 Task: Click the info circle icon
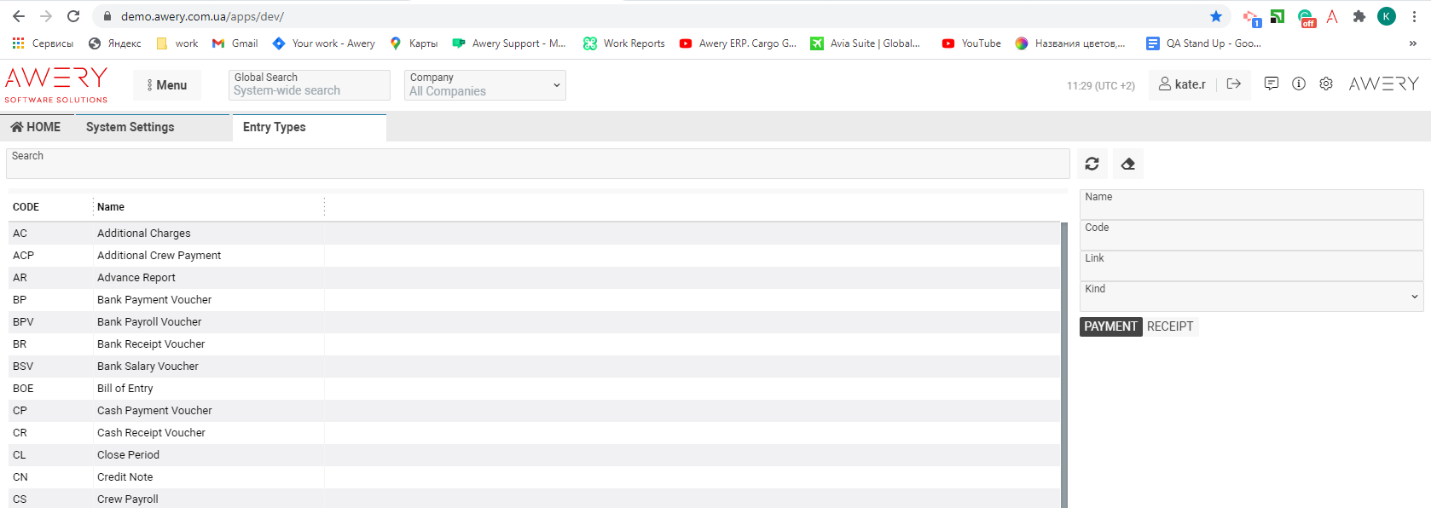1299,84
